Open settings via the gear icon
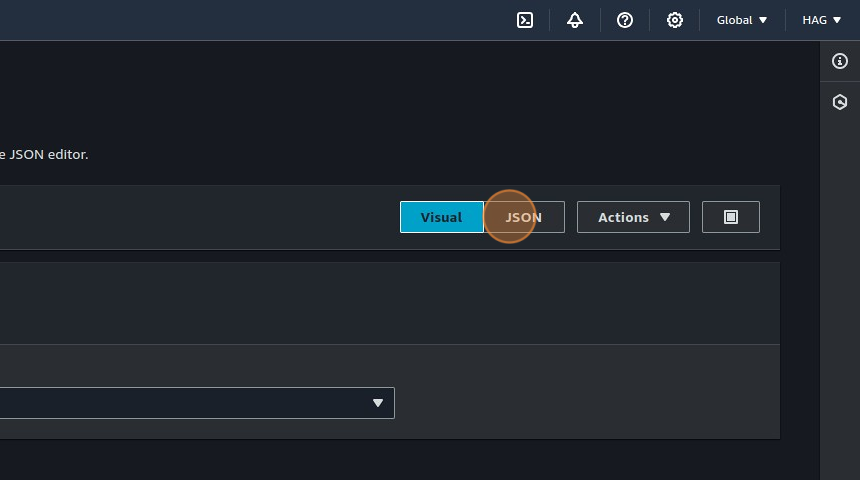Viewport: 860px width, 480px height. click(675, 20)
